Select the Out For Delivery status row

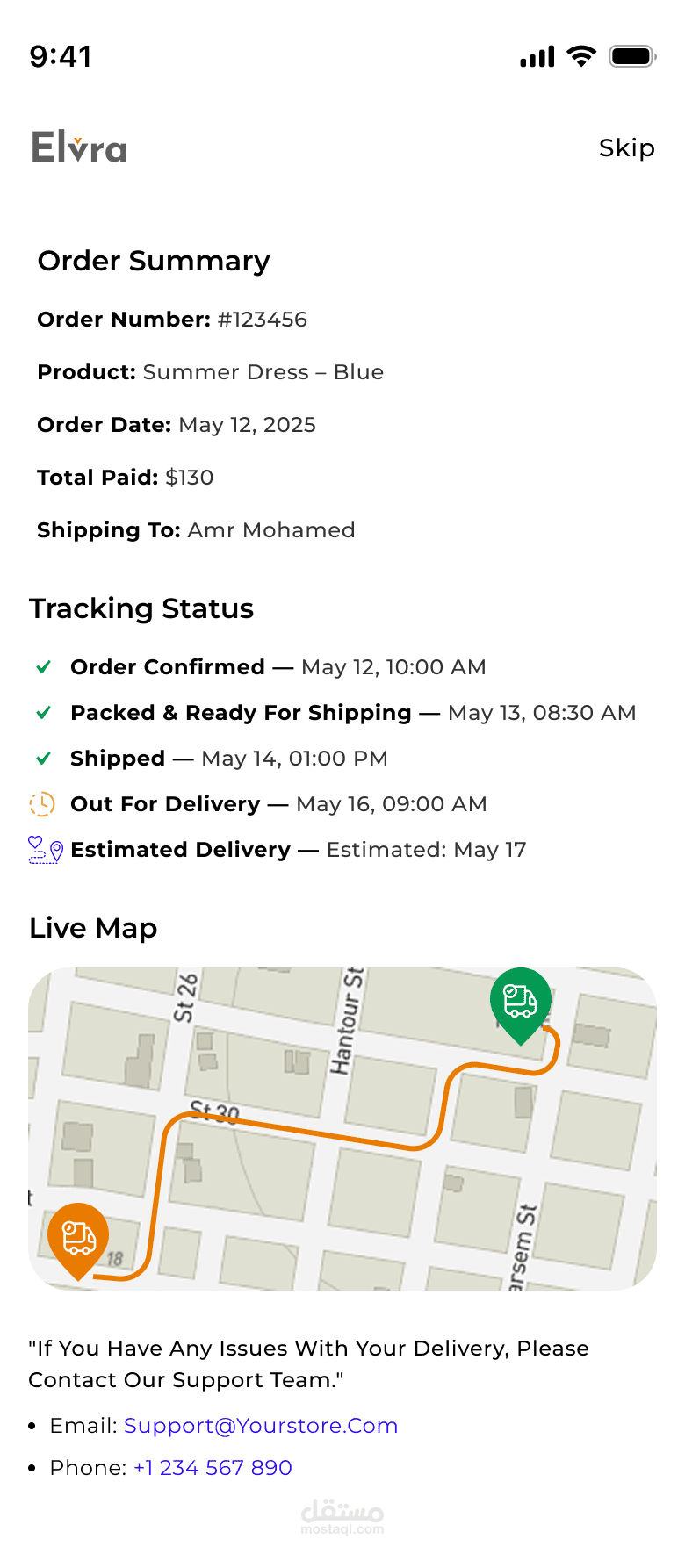pyautogui.click(x=278, y=804)
